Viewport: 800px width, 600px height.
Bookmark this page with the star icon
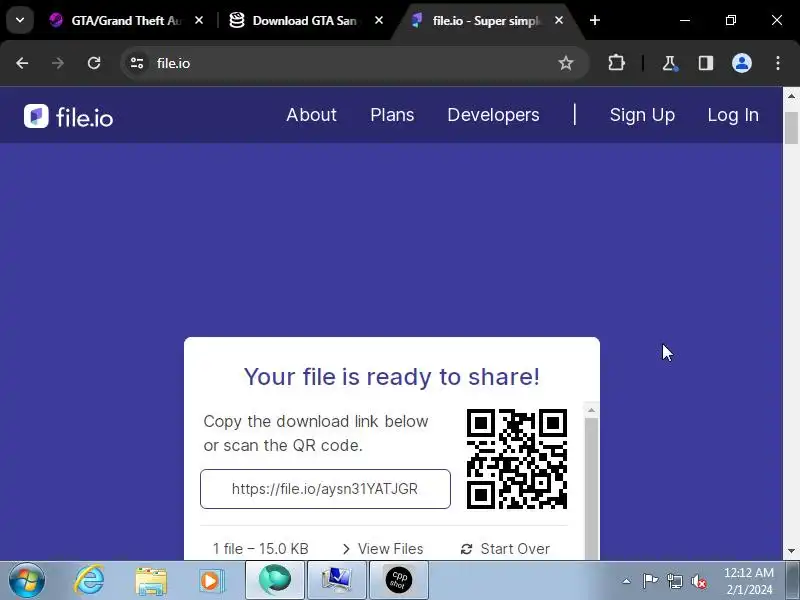[x=565, y=63]
